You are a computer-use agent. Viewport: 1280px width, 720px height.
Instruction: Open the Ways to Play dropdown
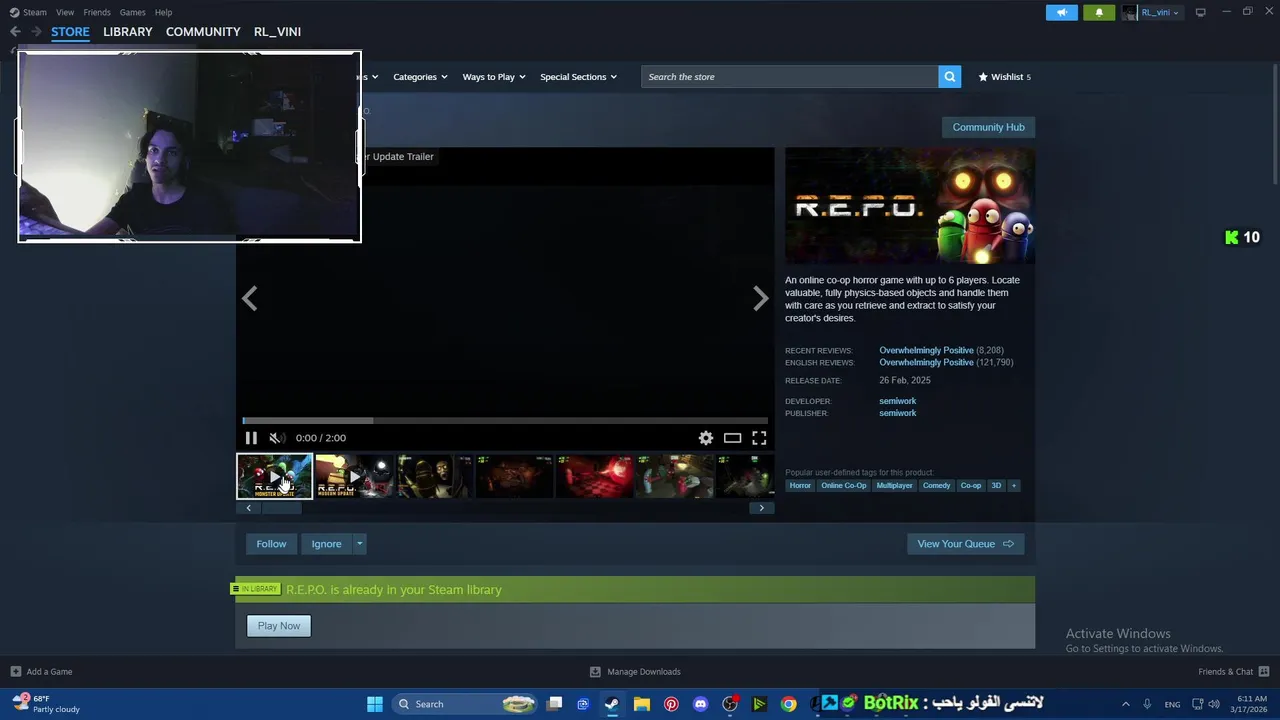pos(494,77)
